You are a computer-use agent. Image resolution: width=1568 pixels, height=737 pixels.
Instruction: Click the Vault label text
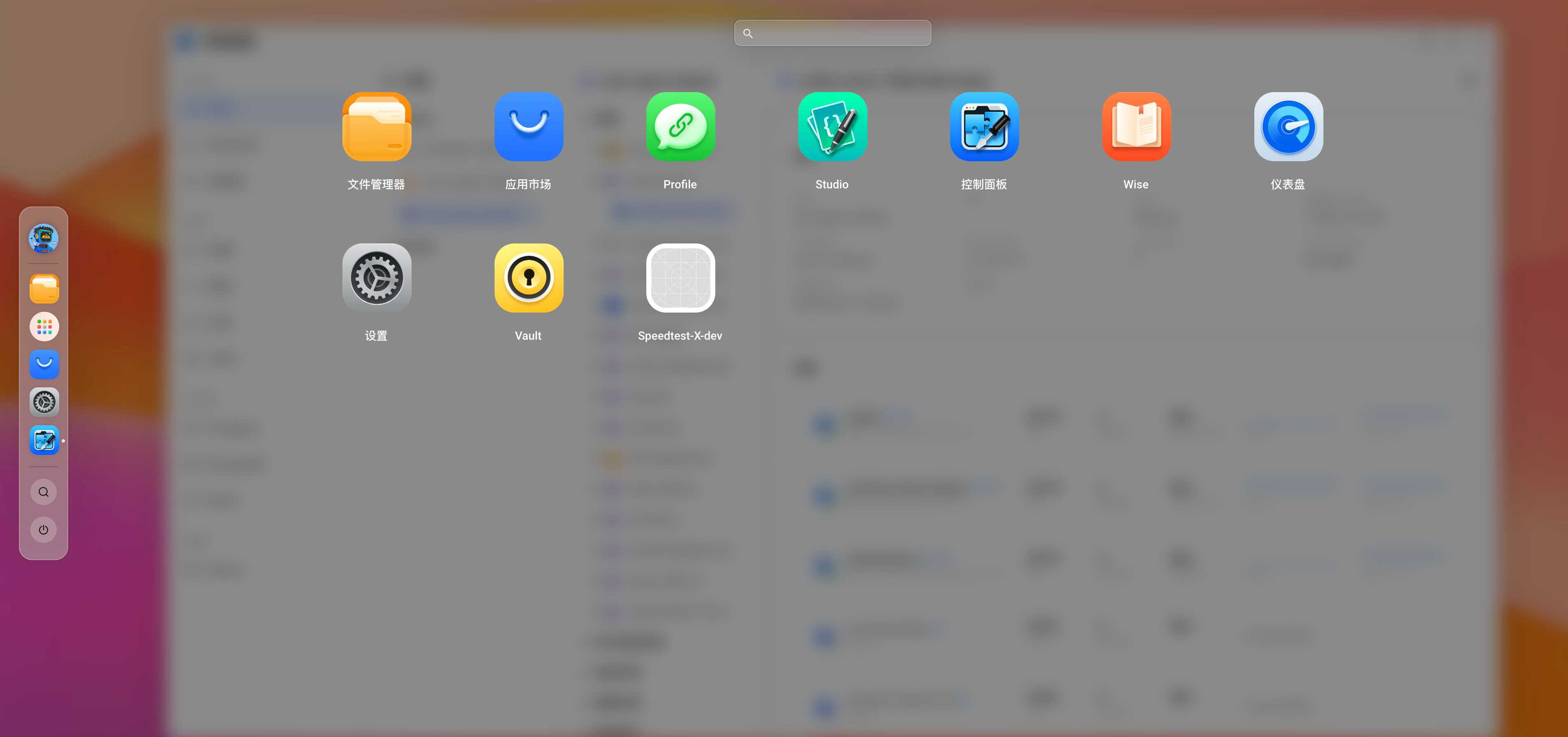(528, 336)
